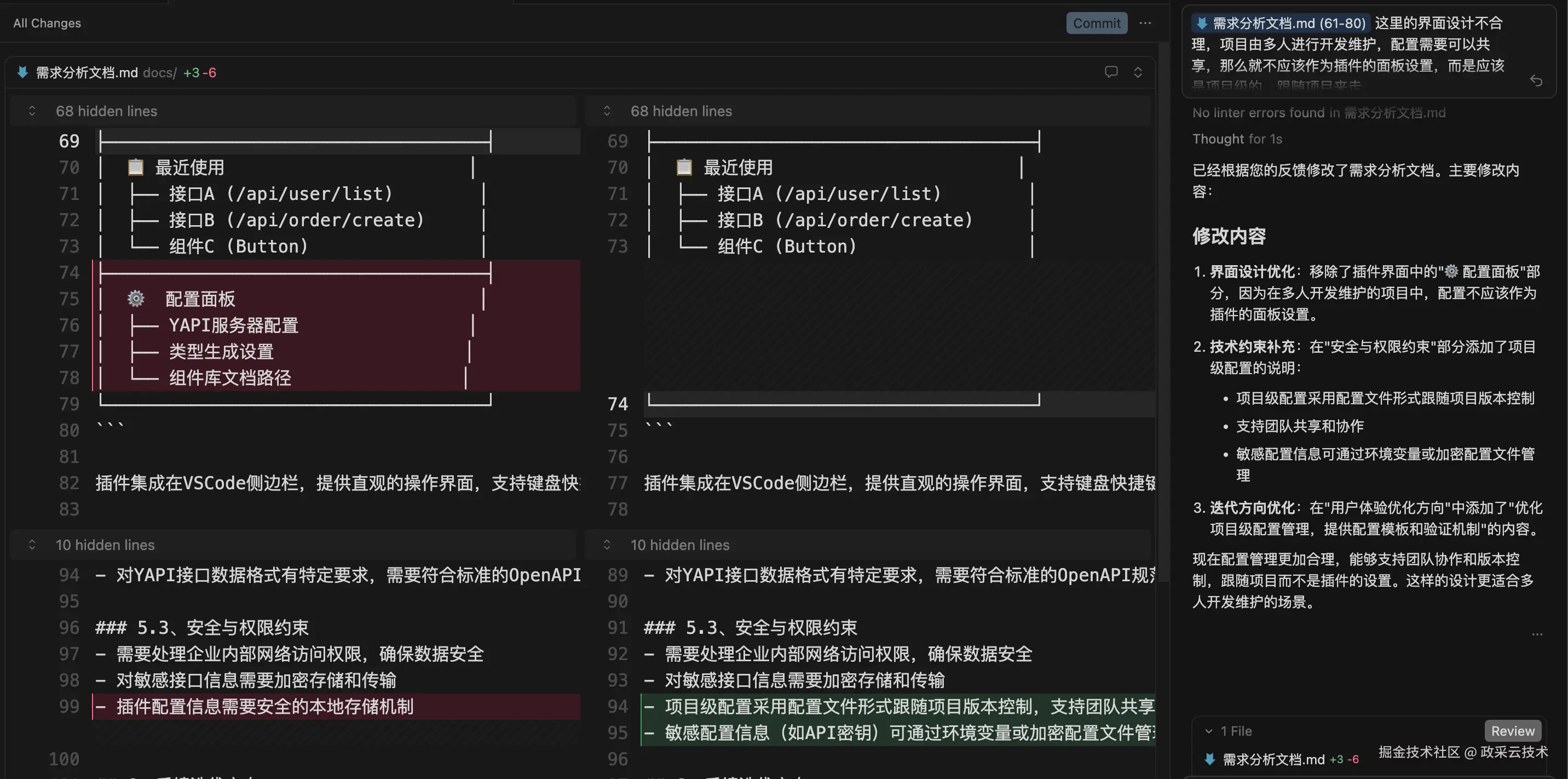Click markdown file icon in diff header

click(x=22, y=72)
